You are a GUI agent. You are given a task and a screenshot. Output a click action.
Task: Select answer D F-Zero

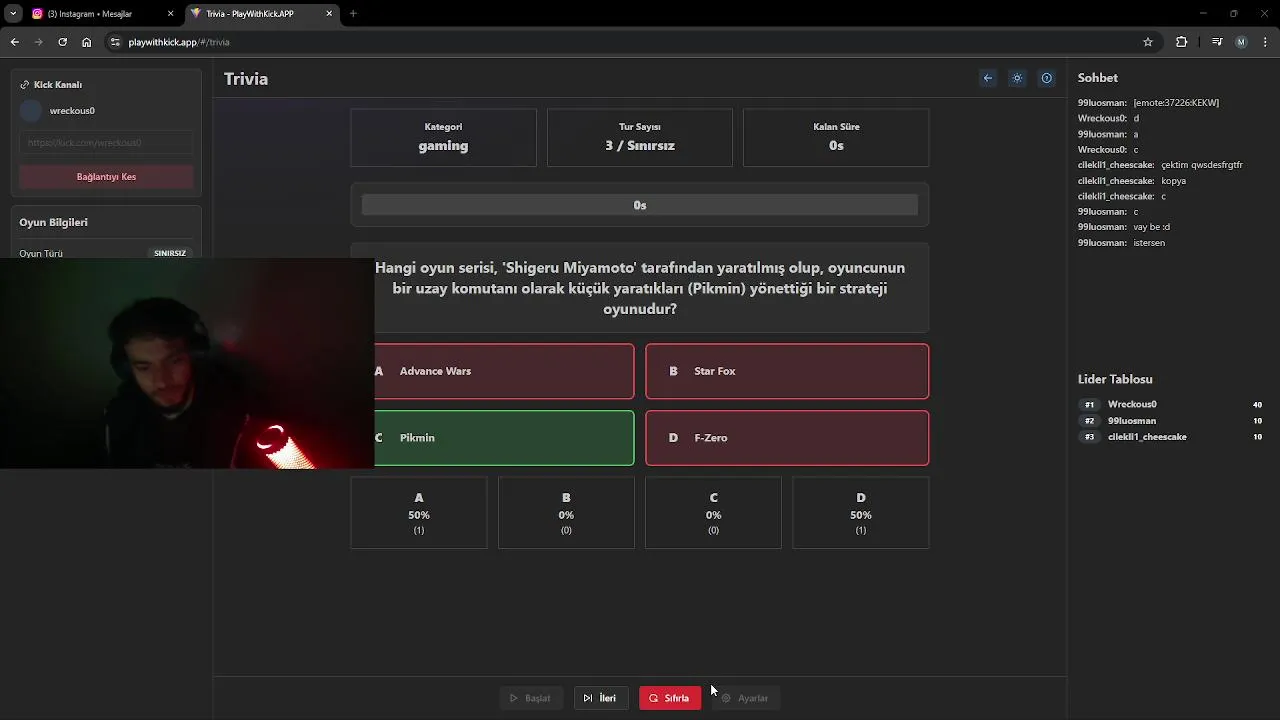coord(787,438)
